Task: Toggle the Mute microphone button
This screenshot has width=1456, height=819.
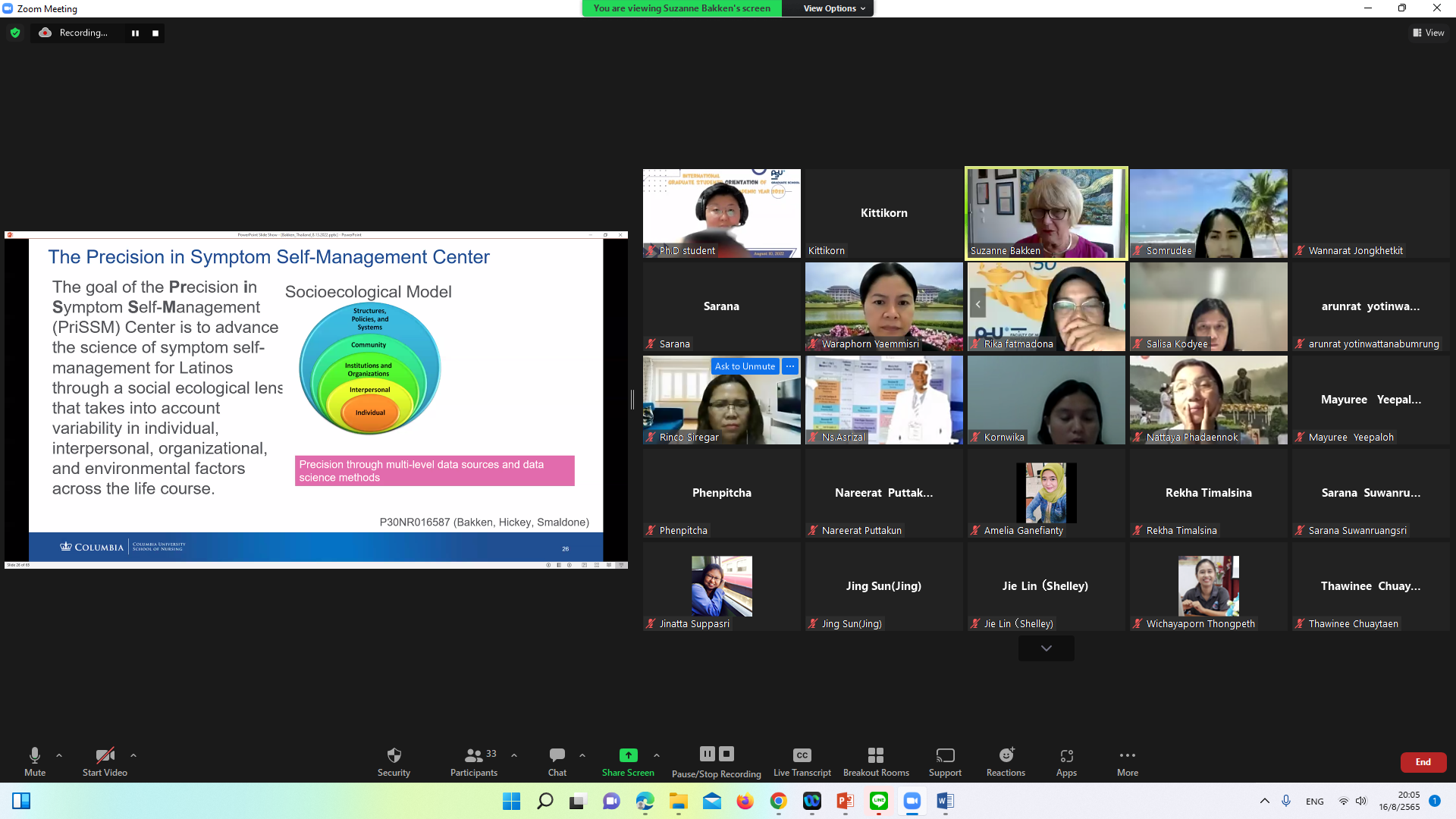Action: click(35, 755)
